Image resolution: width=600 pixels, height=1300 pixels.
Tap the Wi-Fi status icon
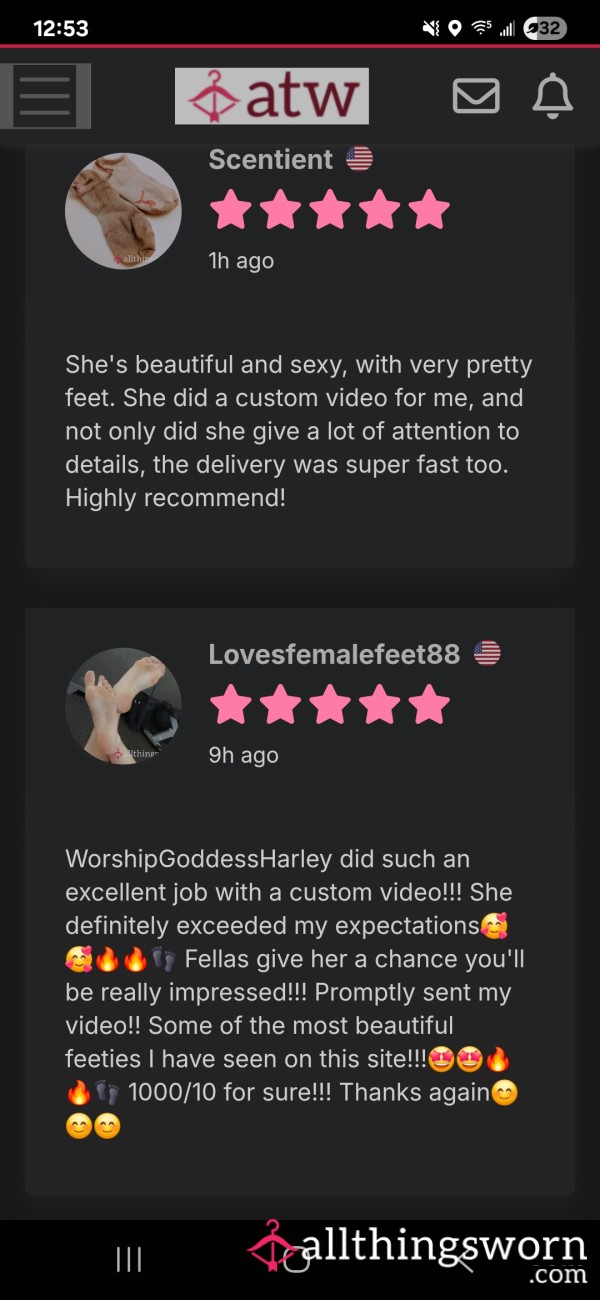tap(482, 28)
